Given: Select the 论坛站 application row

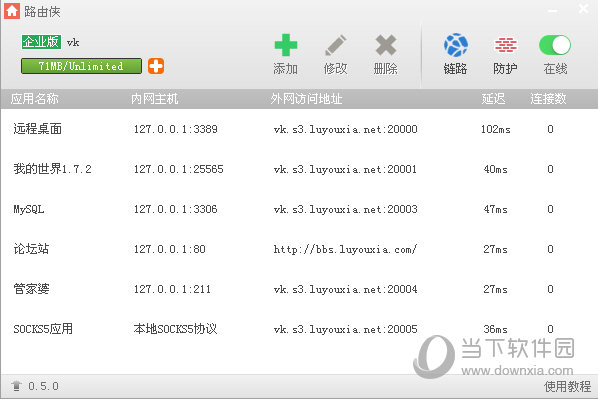Looking at the screenshot, I should 299,249.
